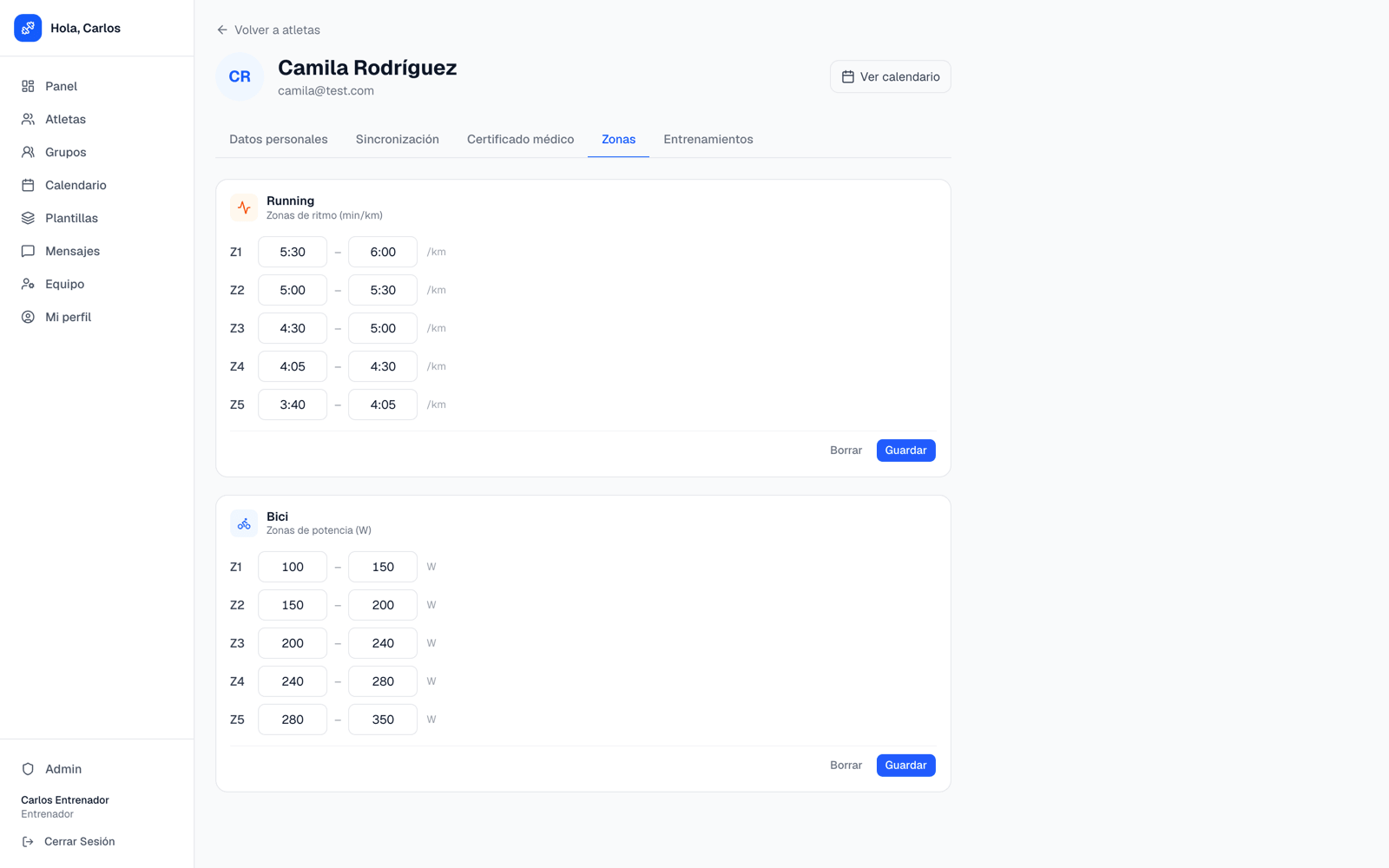This screenshot has height=868, width=1389.
Task: Click the Equipo icon in the sidebar
Action: pyautogui.click(x=28, y=284)
